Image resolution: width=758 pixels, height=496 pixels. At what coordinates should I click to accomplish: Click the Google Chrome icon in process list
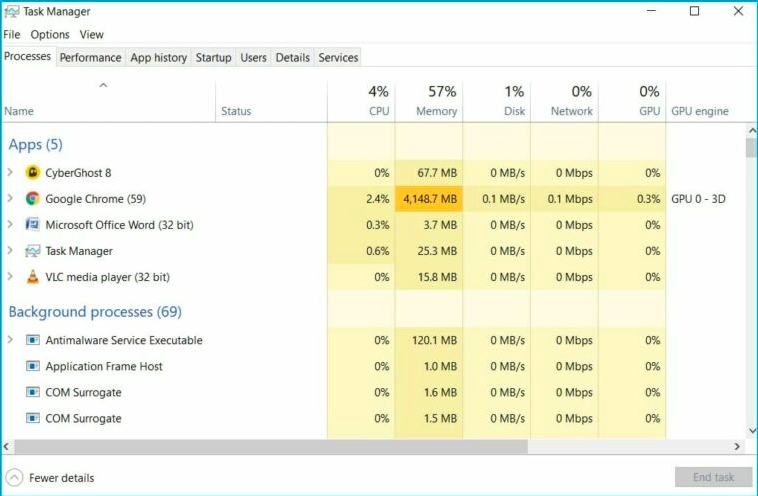[32, 199]
